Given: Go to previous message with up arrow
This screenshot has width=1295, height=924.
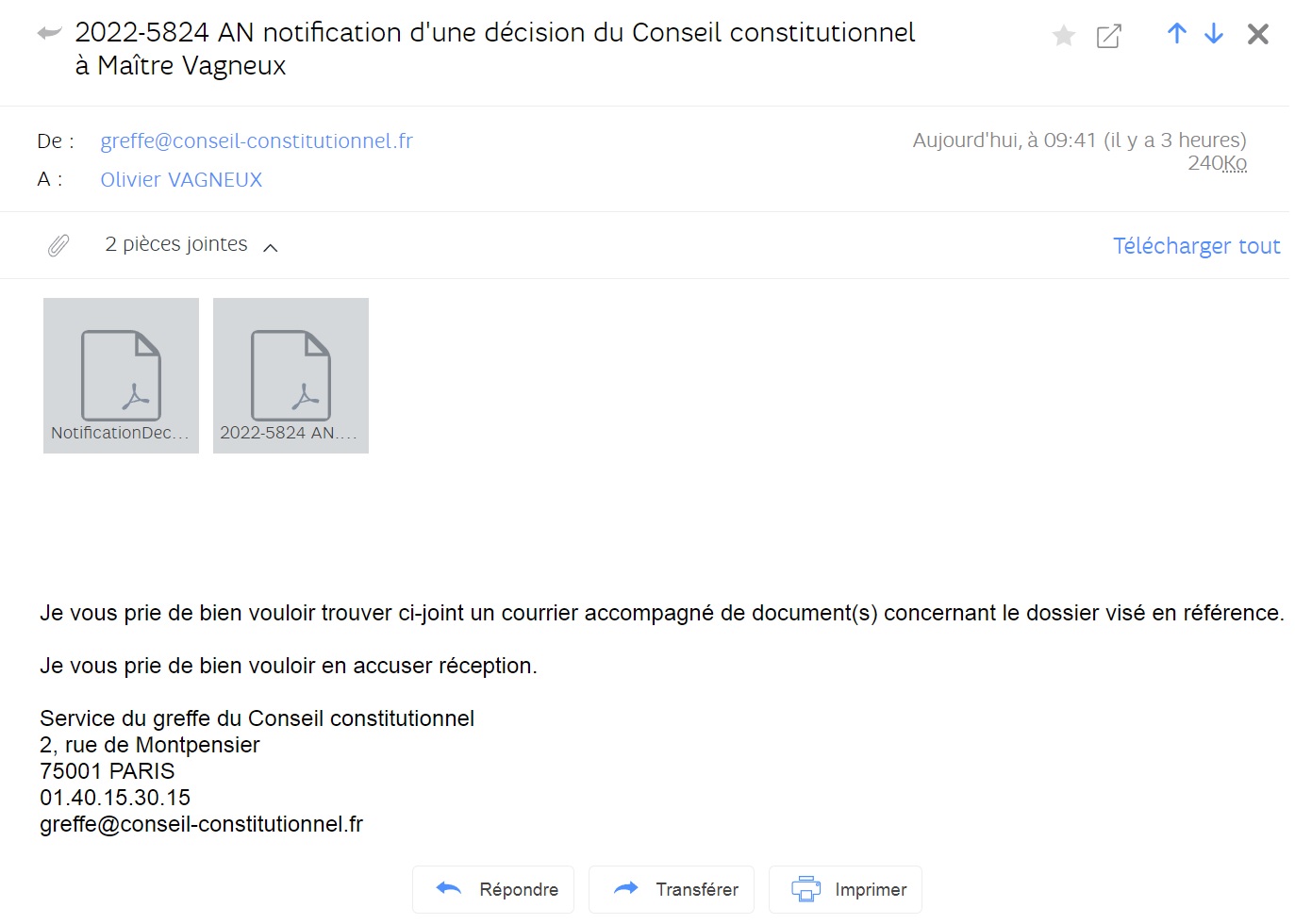Looking at the screenshot, I should click(x=1177, y=34).
